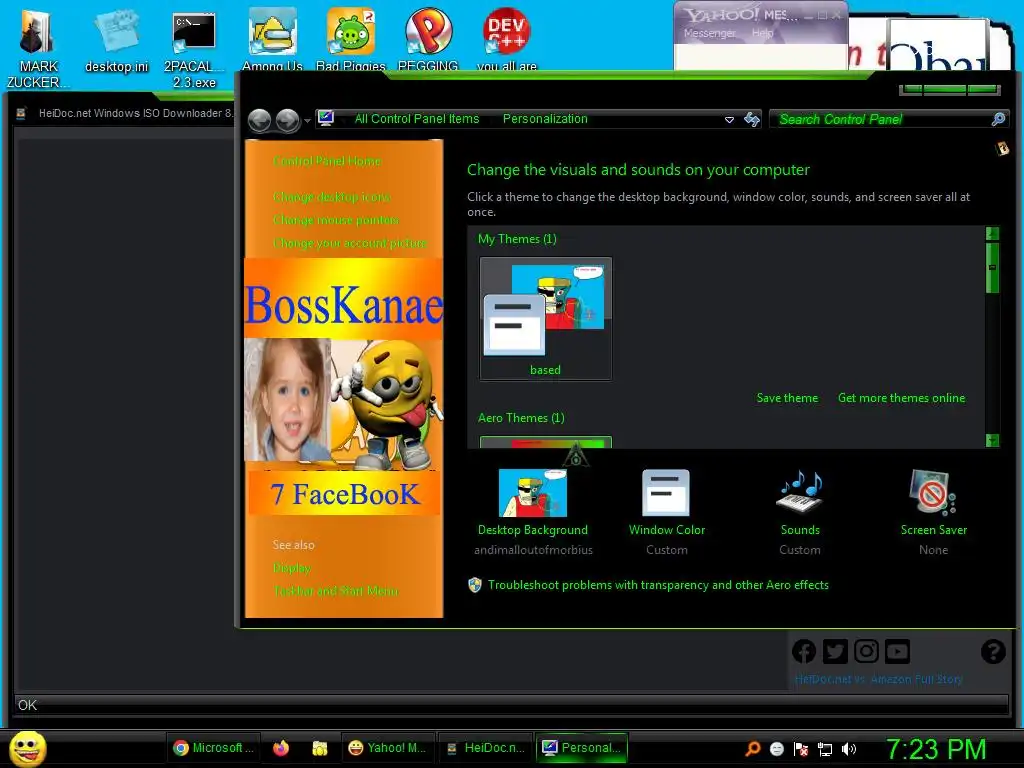Open the volume speaker tray icon
Screen dimensions: 1024x768
tap(849, 748)
